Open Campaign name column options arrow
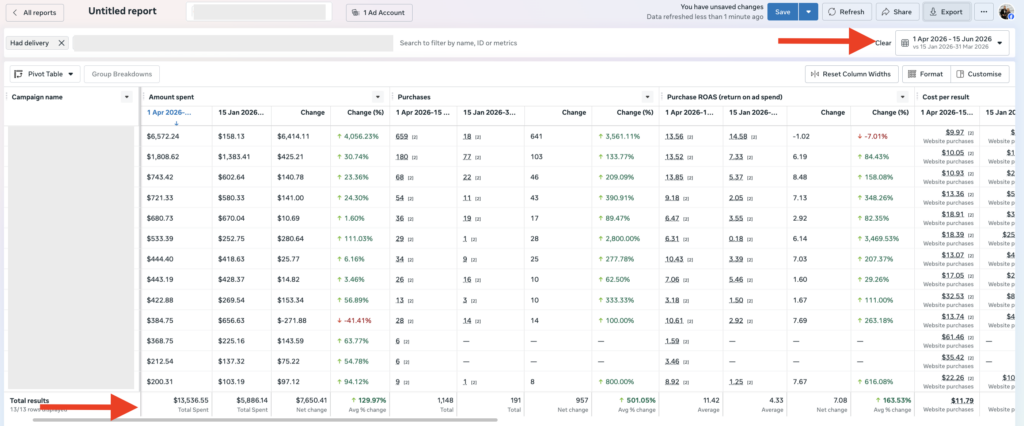Screen dimensions: 1024x426 pos(127,97)
